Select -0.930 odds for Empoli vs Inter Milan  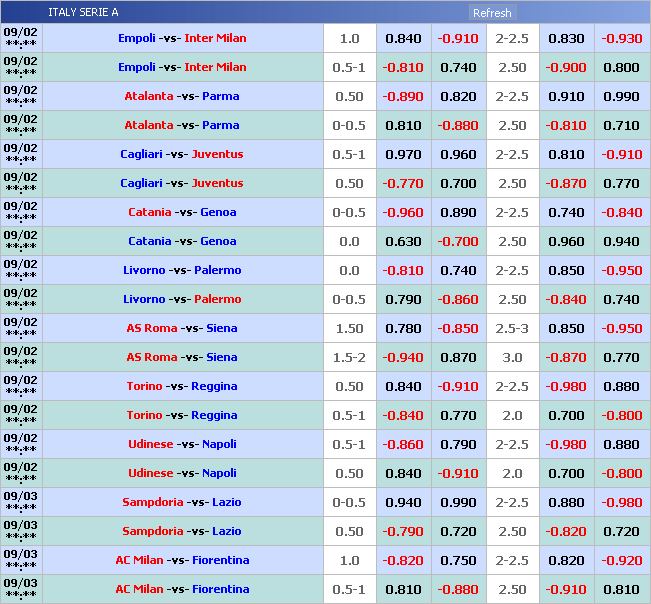click(621, 38)
